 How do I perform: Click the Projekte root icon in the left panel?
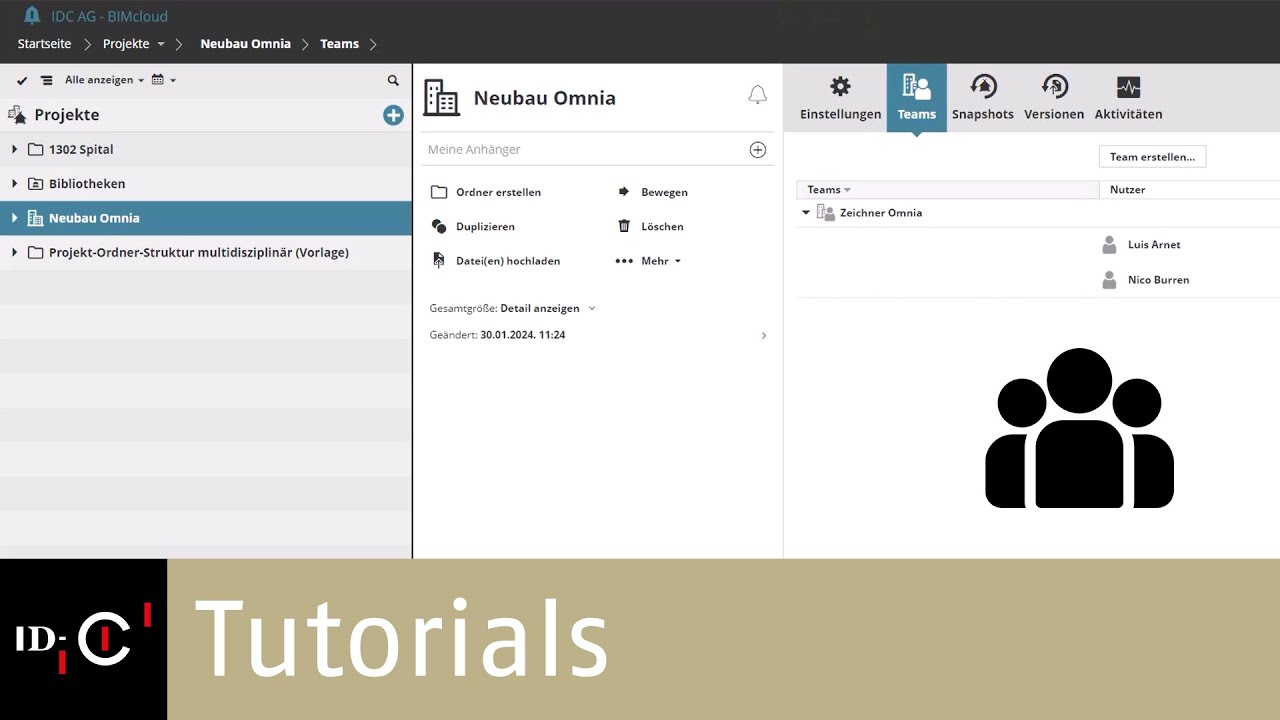point(17,115)
